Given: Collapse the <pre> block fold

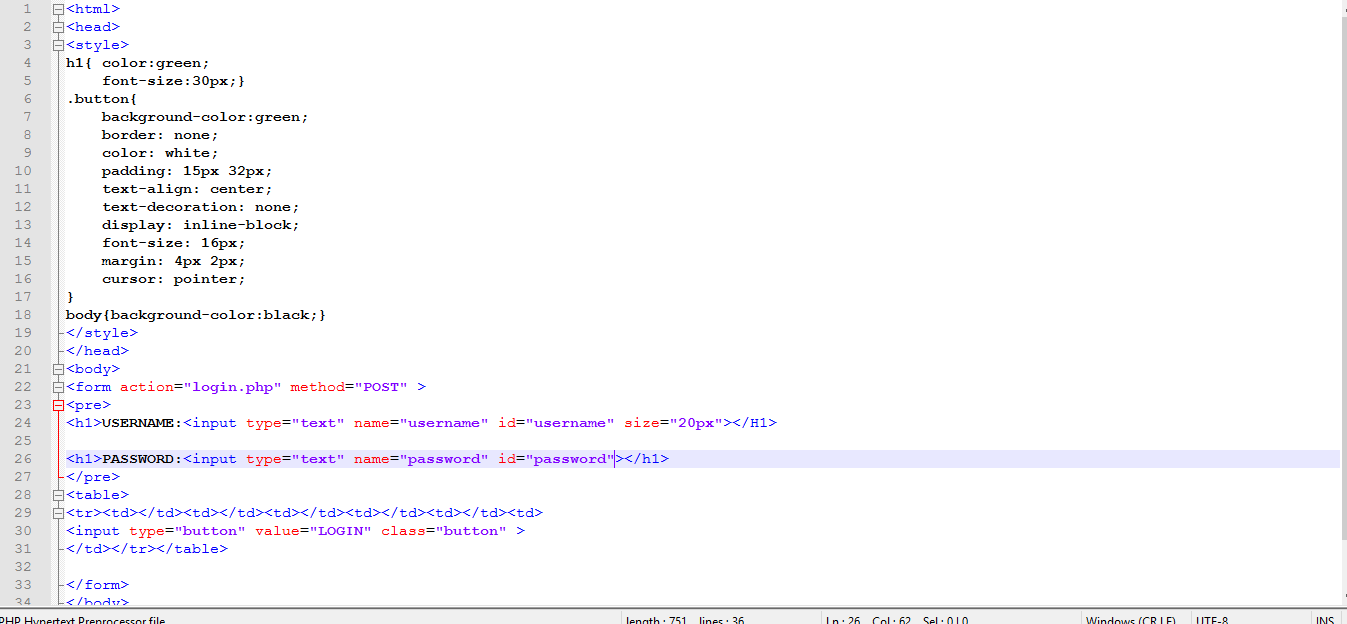Looking at the screenshot, I should pos(57,404).
